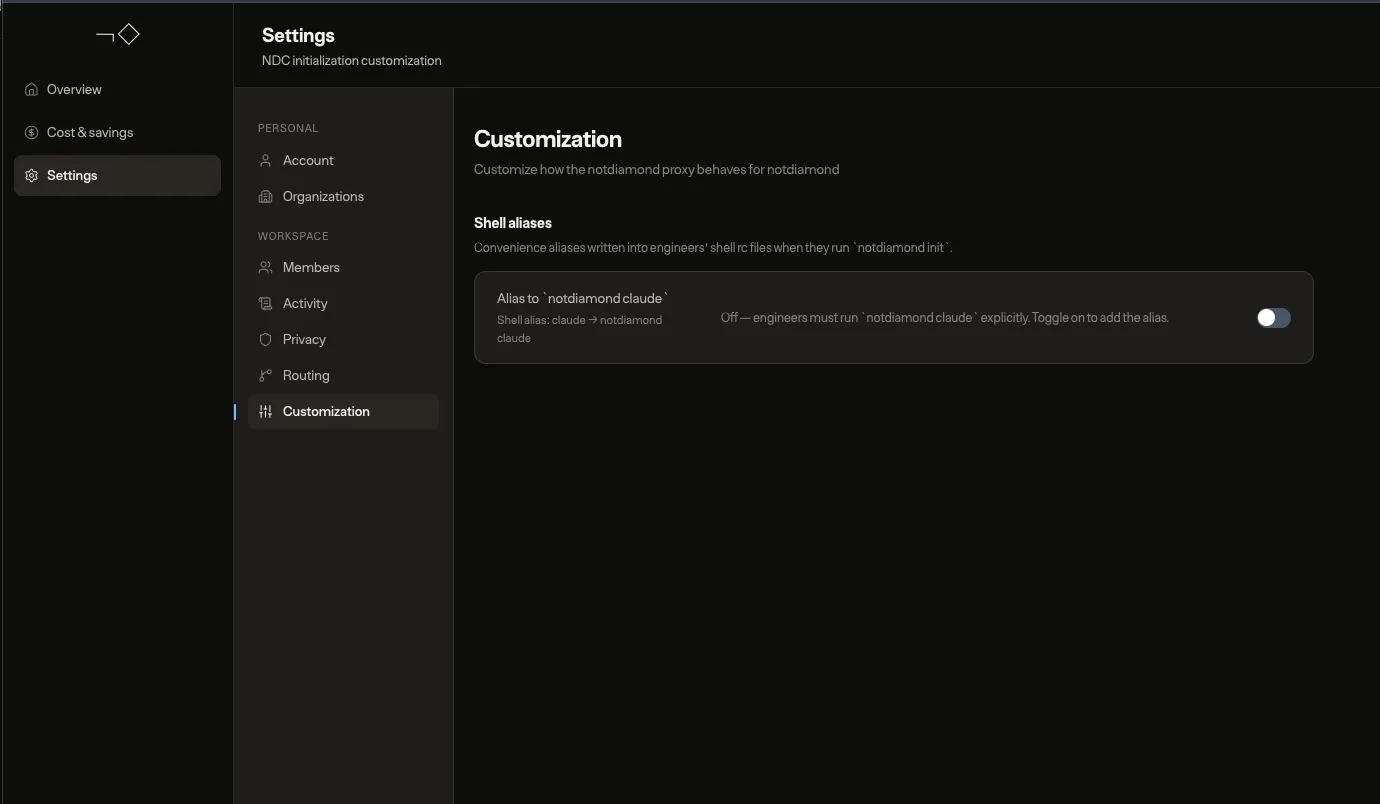This screenshot has height=804, width=1380.
Task: Click the "Customization" page heading
Action: click(548, 139)
